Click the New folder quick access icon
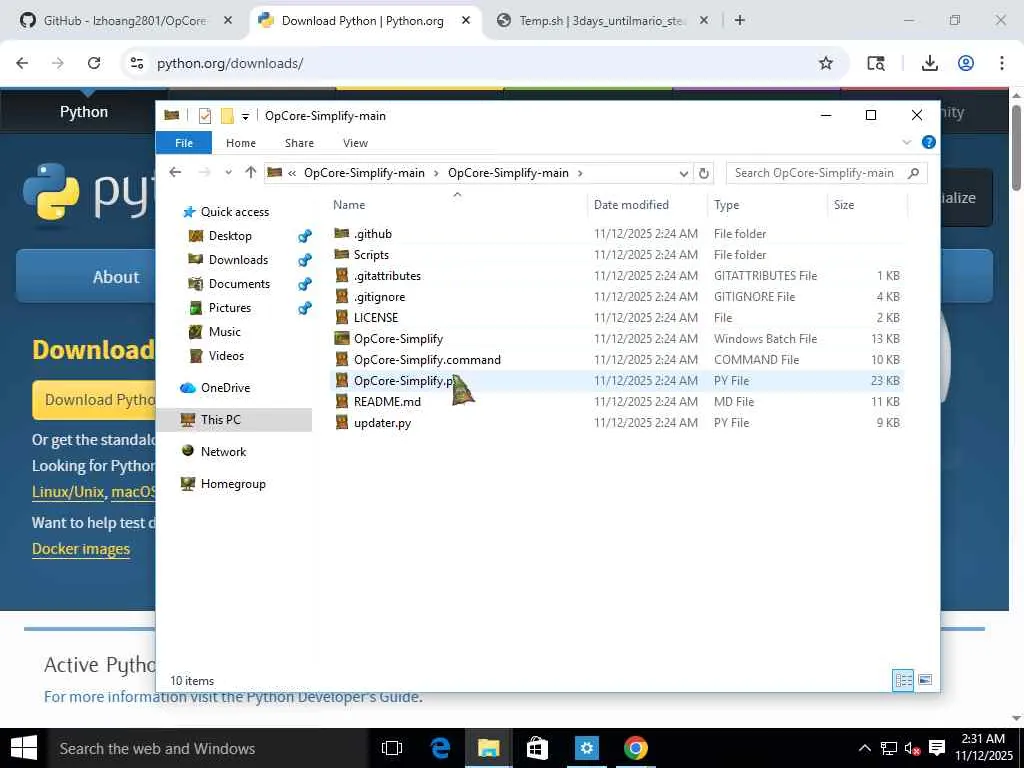The height and width of the screenshot is (768, 1024). 227,116
